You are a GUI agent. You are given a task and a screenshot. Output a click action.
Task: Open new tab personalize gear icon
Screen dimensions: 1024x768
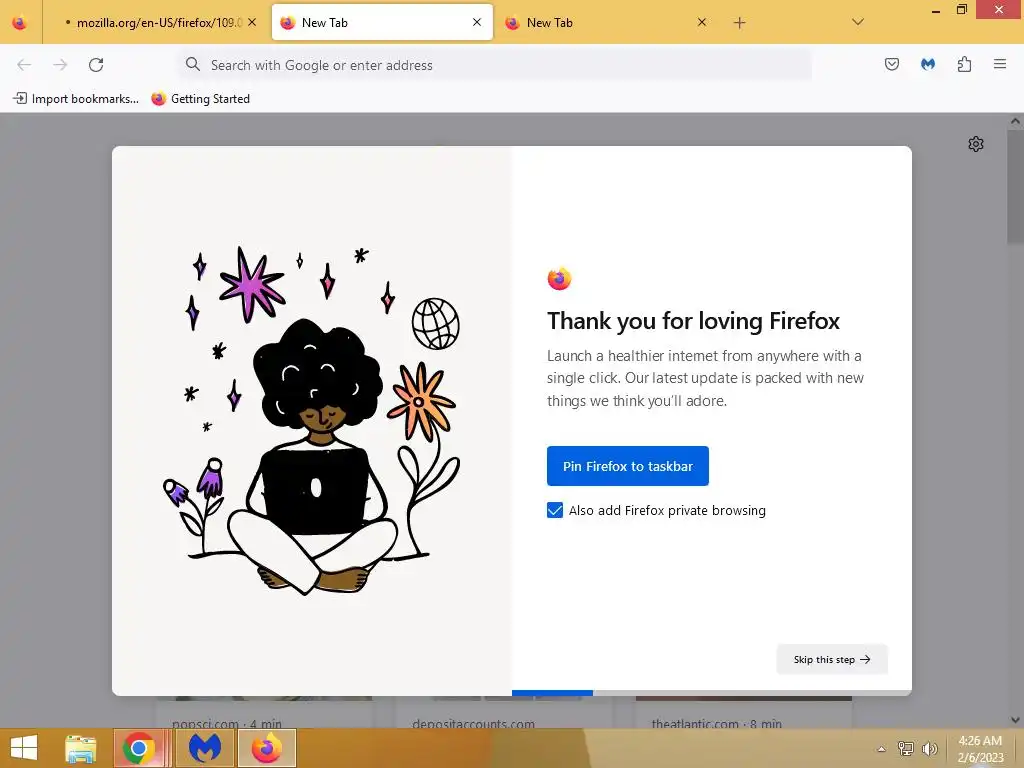coord(976,144)
